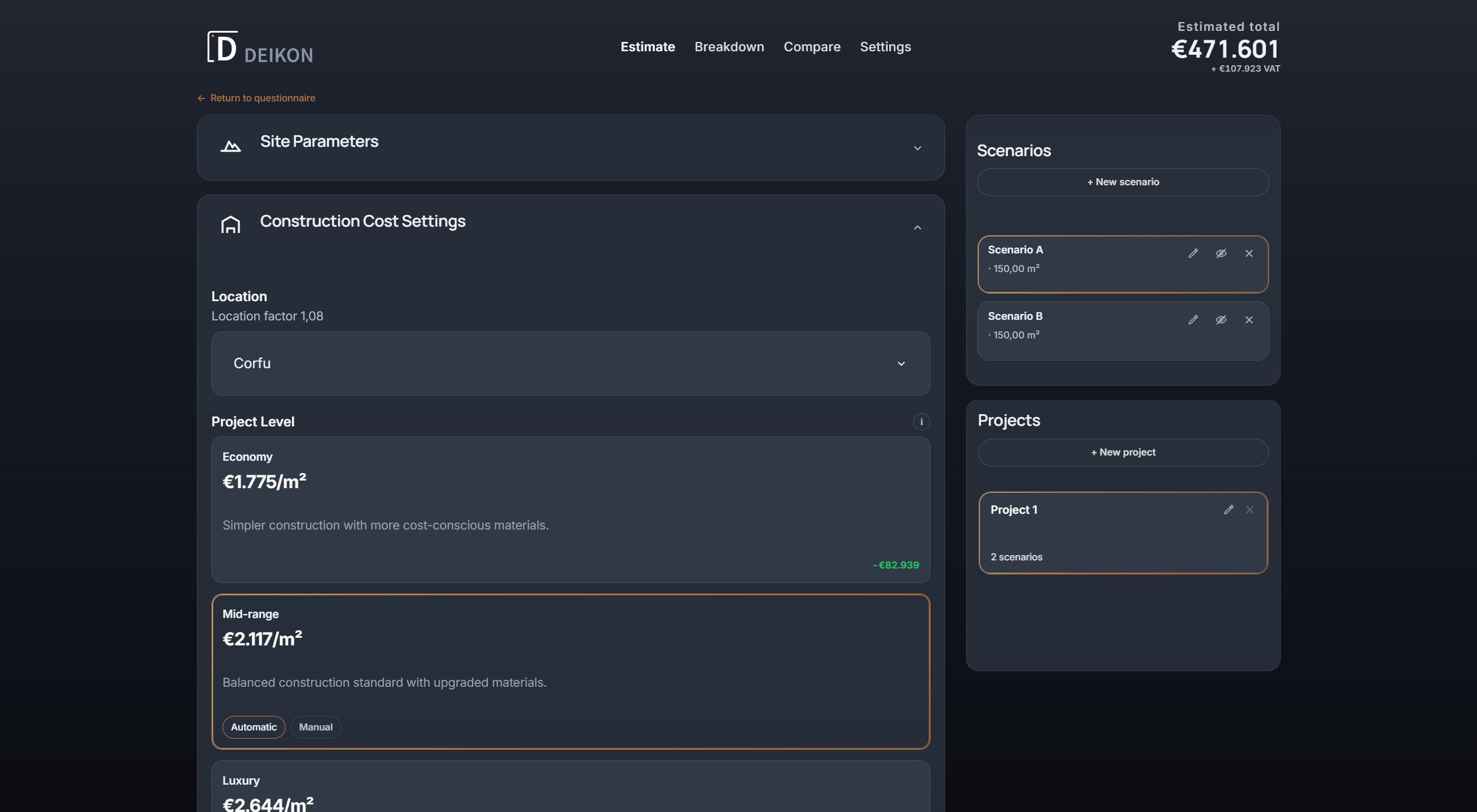Image resolution: width=1477 pixels, height=812 pixels.
Task: Click Return to questionnaire link
Action: click(262, 98)
